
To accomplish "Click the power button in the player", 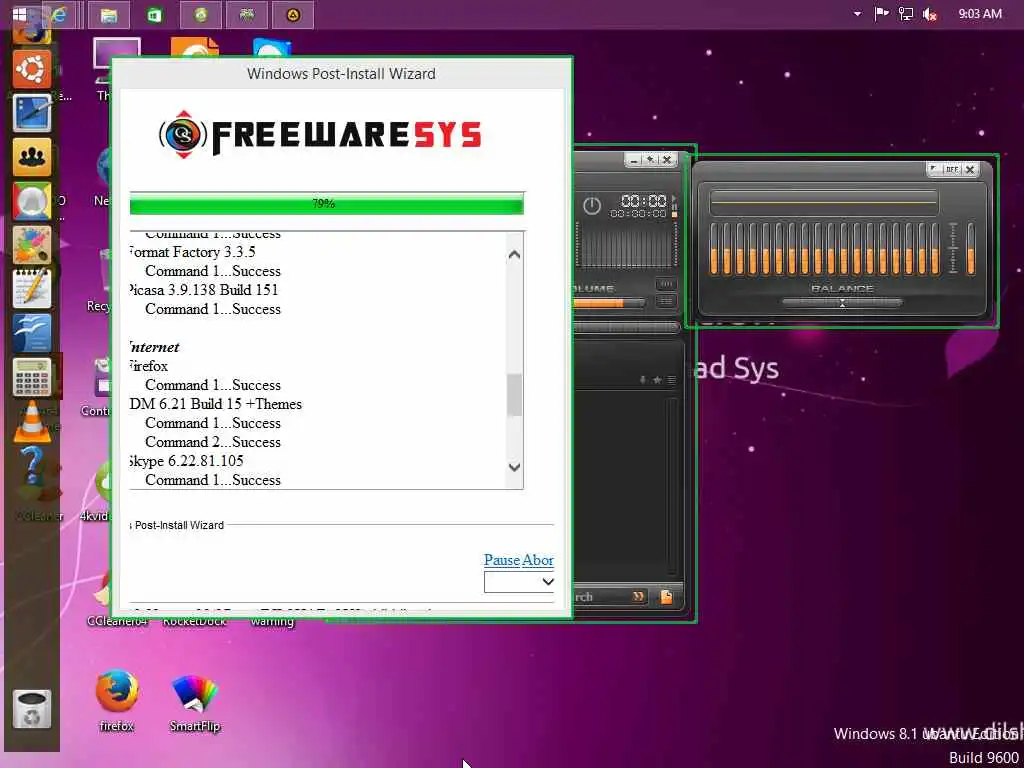I will point(592,206).
